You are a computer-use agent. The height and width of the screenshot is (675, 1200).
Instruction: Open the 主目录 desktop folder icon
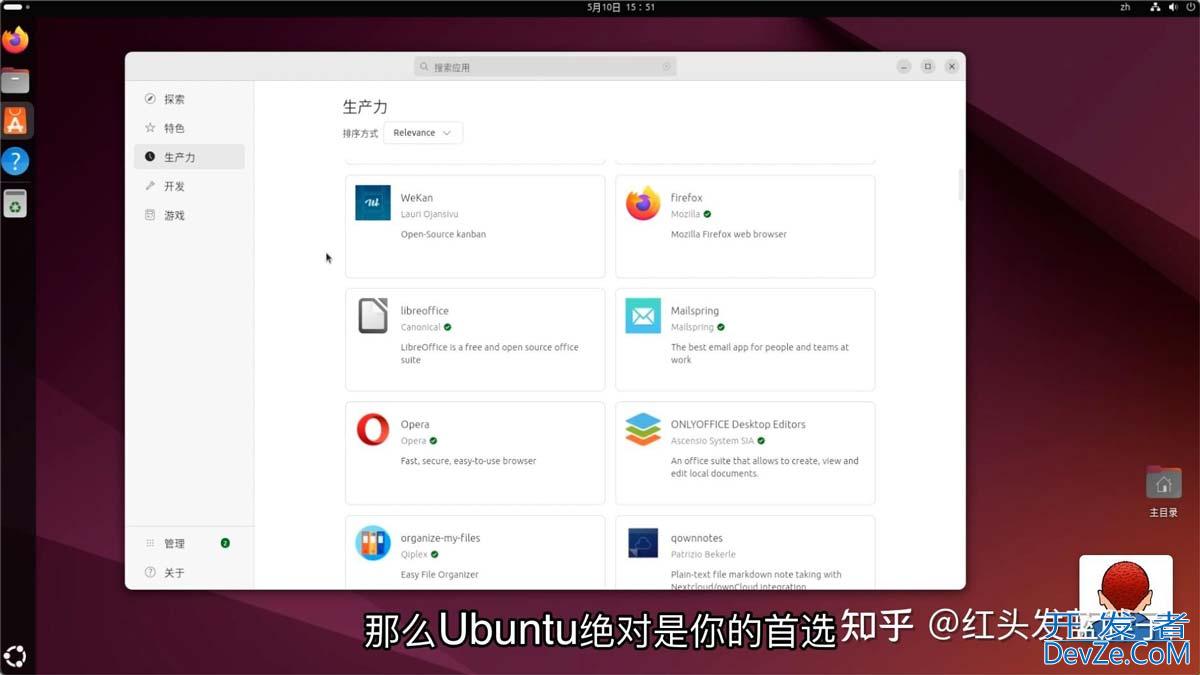[x=1163, y=483]
